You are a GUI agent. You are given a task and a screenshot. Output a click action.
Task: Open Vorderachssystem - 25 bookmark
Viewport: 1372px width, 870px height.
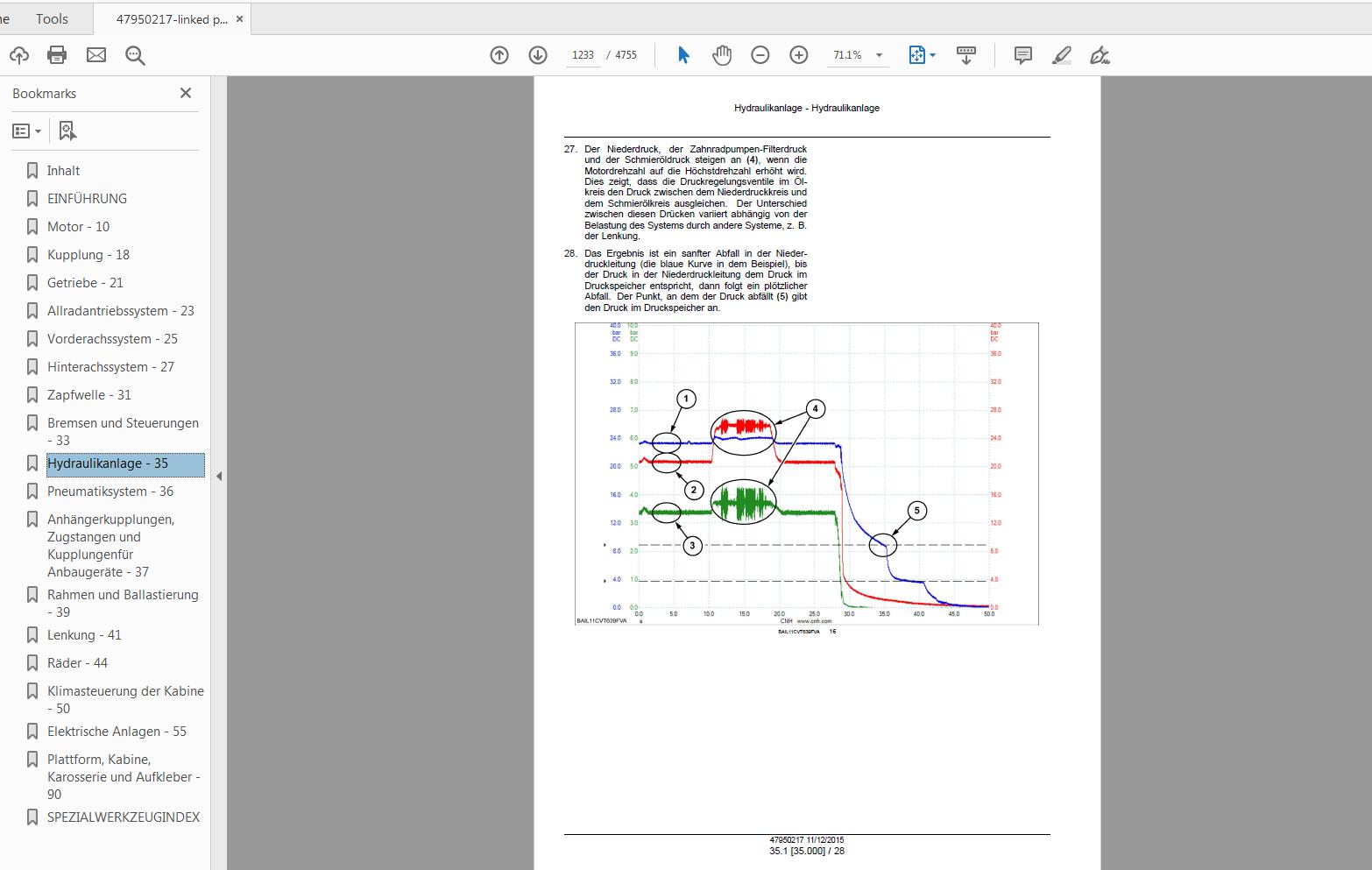[112, 339]
